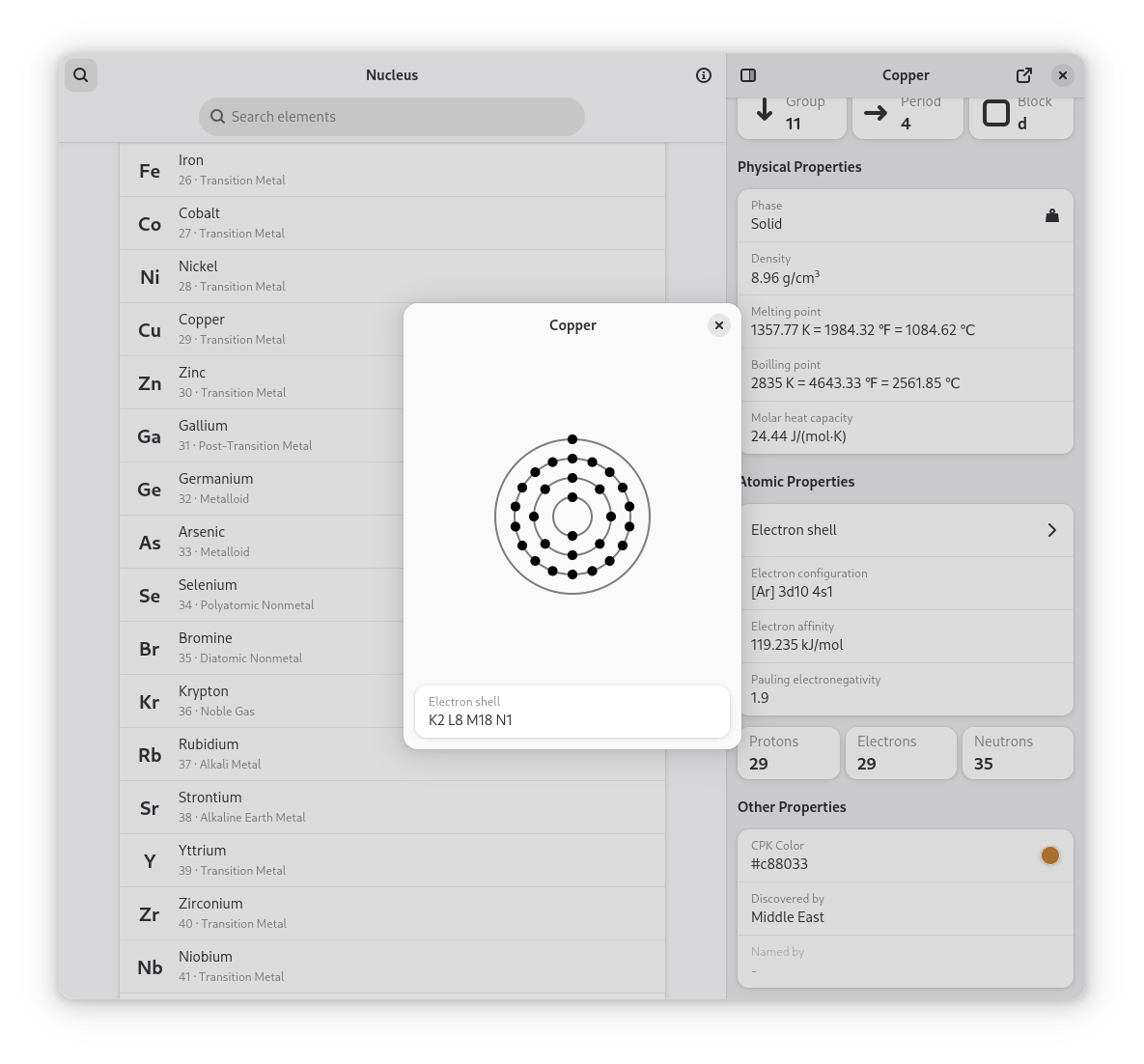Toggle the sidebar panel icon
Viewport: 1144px width, 1064px height.
[x=748, y=75]
